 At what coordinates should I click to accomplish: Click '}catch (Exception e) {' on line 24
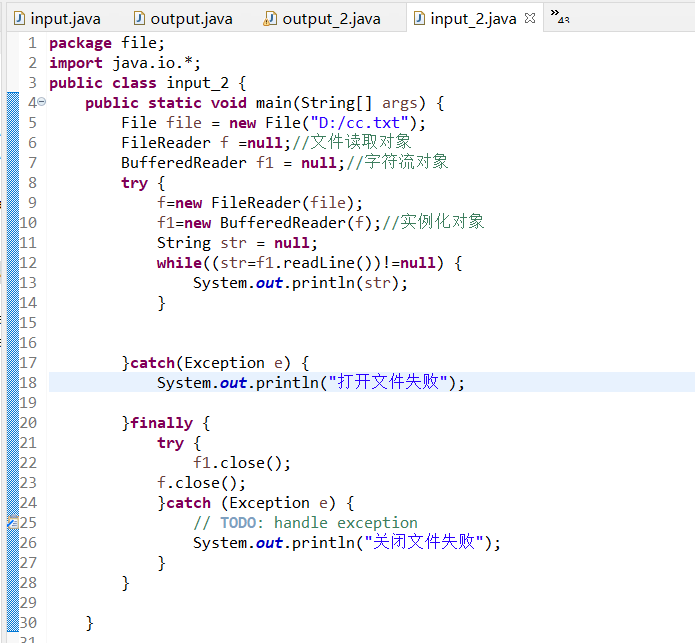256,503
